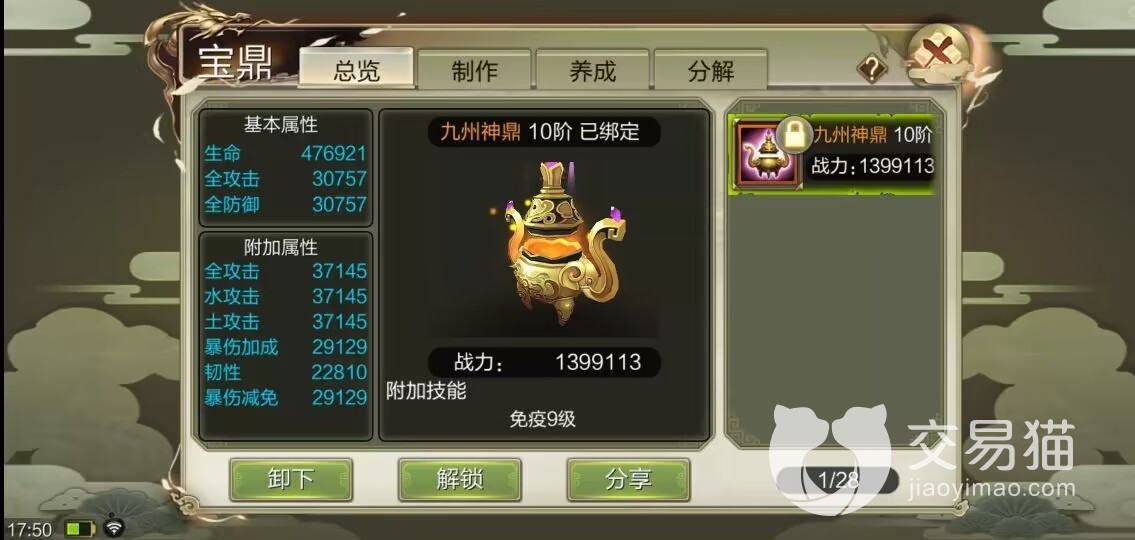Tap the 1/28 page indicator

pos(837,479)
